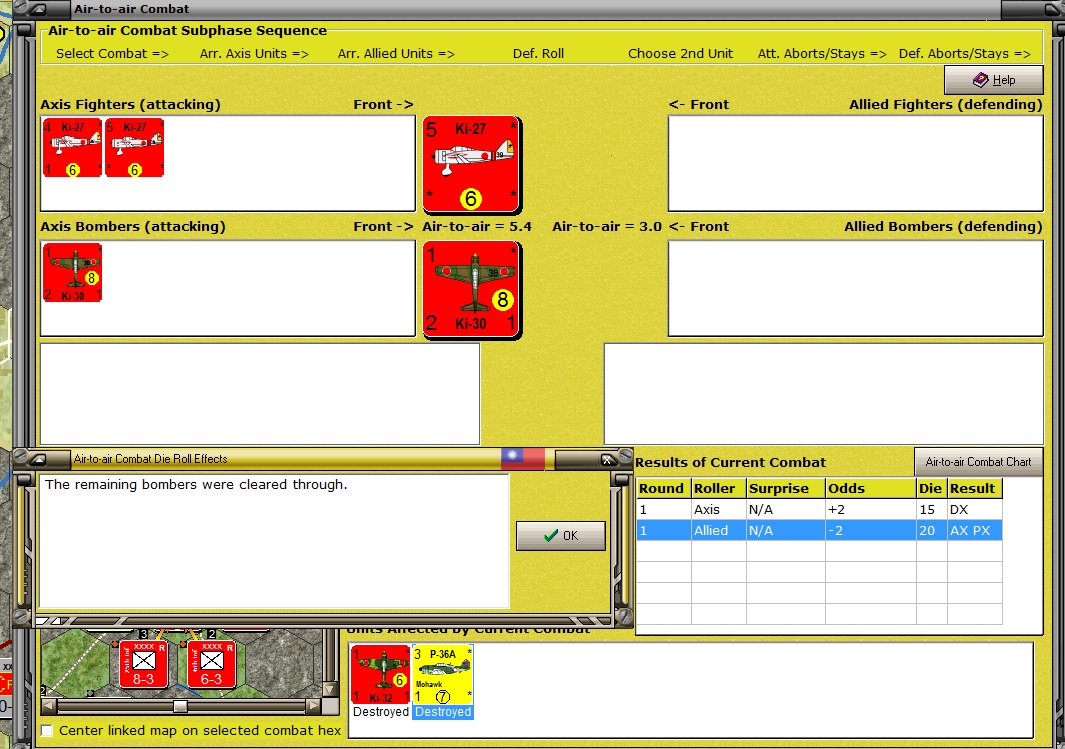This screenshot has height=749, width=1065.
Task: Select the small Ki-30 bomber counter
Action: click(72, 272)
